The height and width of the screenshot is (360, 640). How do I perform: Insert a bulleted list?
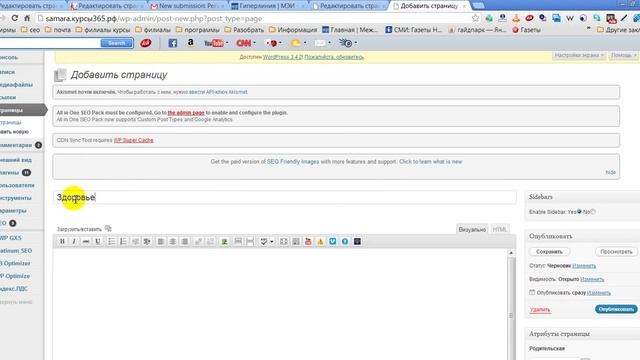111,241
